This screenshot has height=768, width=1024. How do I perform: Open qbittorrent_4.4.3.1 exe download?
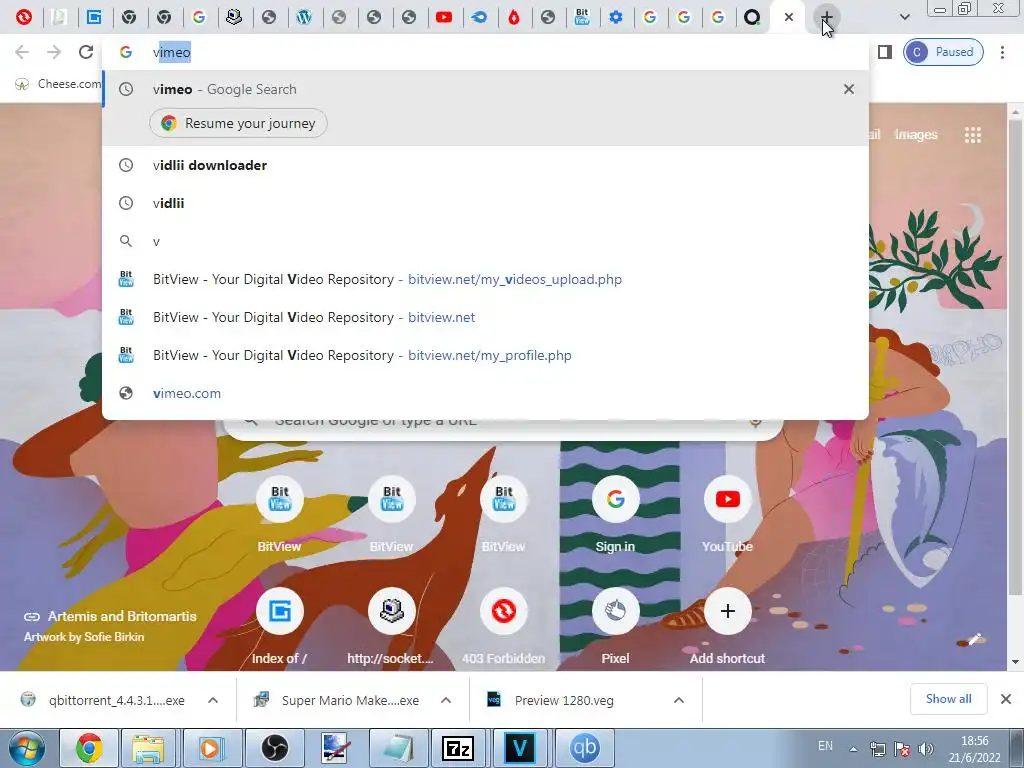coord(104,701)
